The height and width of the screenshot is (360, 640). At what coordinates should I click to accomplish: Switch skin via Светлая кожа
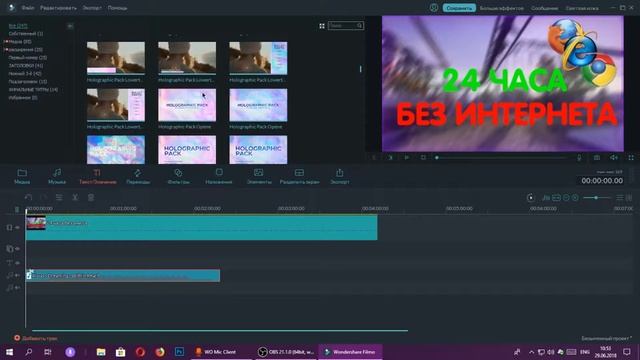[x=582, y=8]
